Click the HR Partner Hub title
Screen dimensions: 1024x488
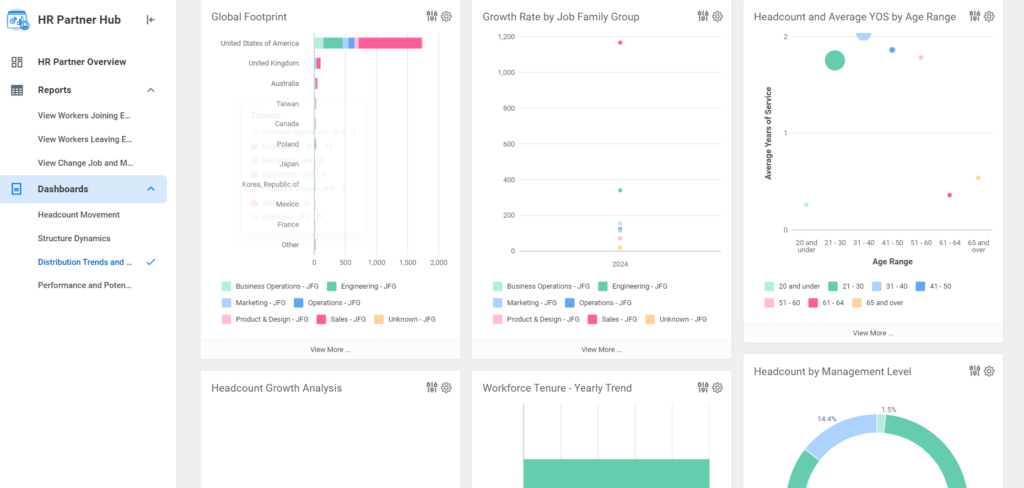(79, 20)
